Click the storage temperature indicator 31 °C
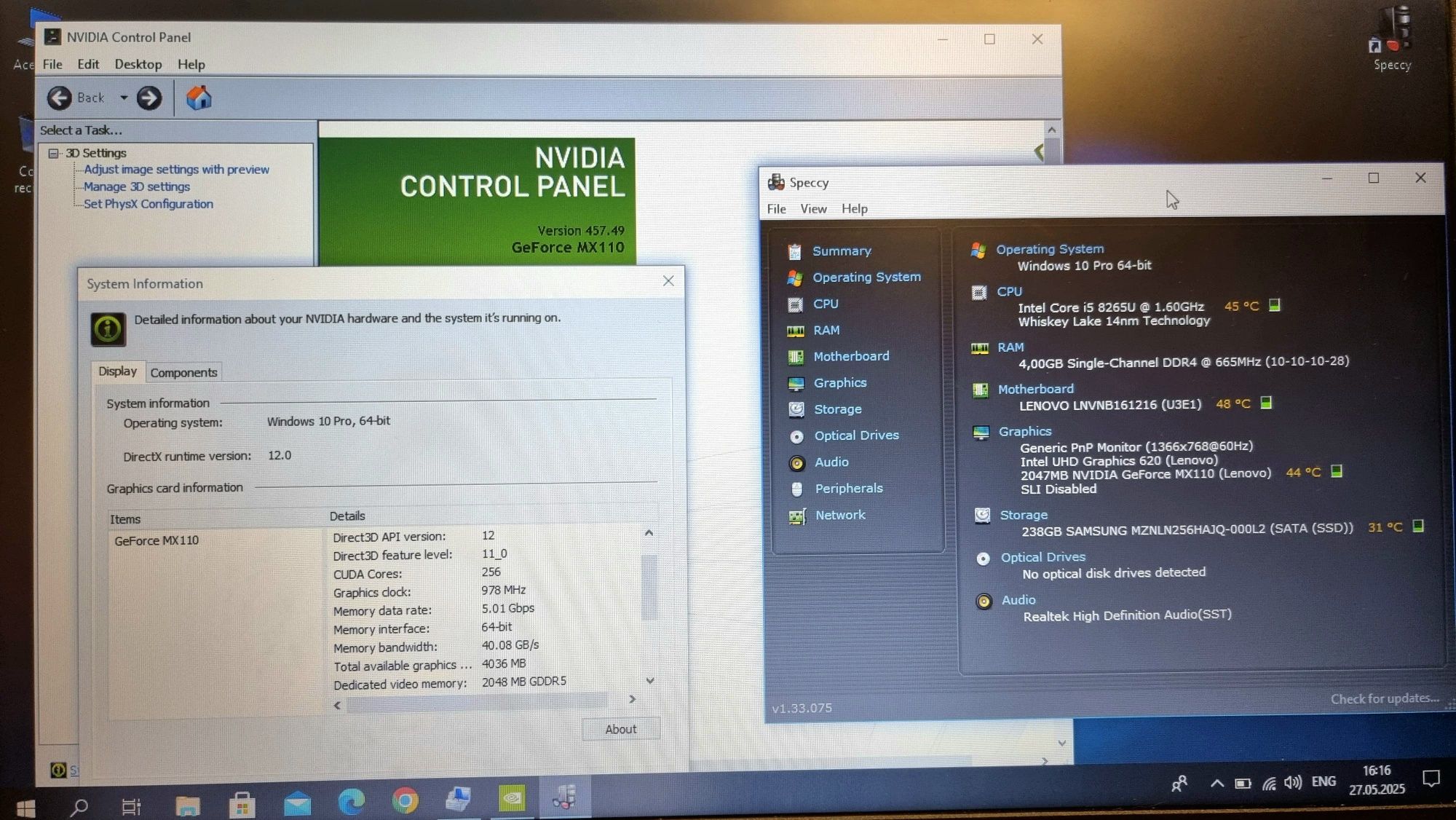Screen dimensions: 1456x820 [1385, 527]
